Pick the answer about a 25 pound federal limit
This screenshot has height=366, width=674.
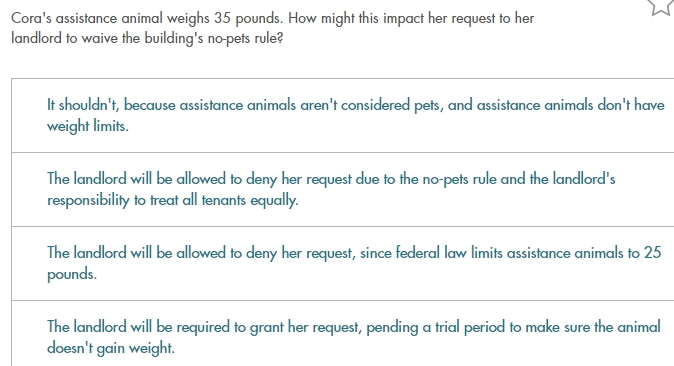[x=343, y=263]
